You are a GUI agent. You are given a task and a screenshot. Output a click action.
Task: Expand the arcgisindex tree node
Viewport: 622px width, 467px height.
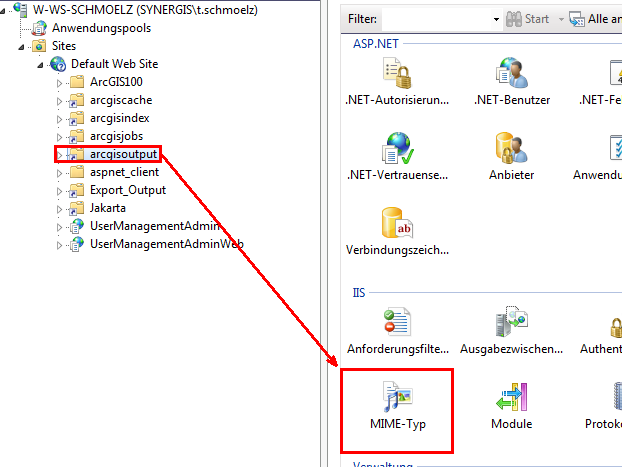tap(59, 119)
